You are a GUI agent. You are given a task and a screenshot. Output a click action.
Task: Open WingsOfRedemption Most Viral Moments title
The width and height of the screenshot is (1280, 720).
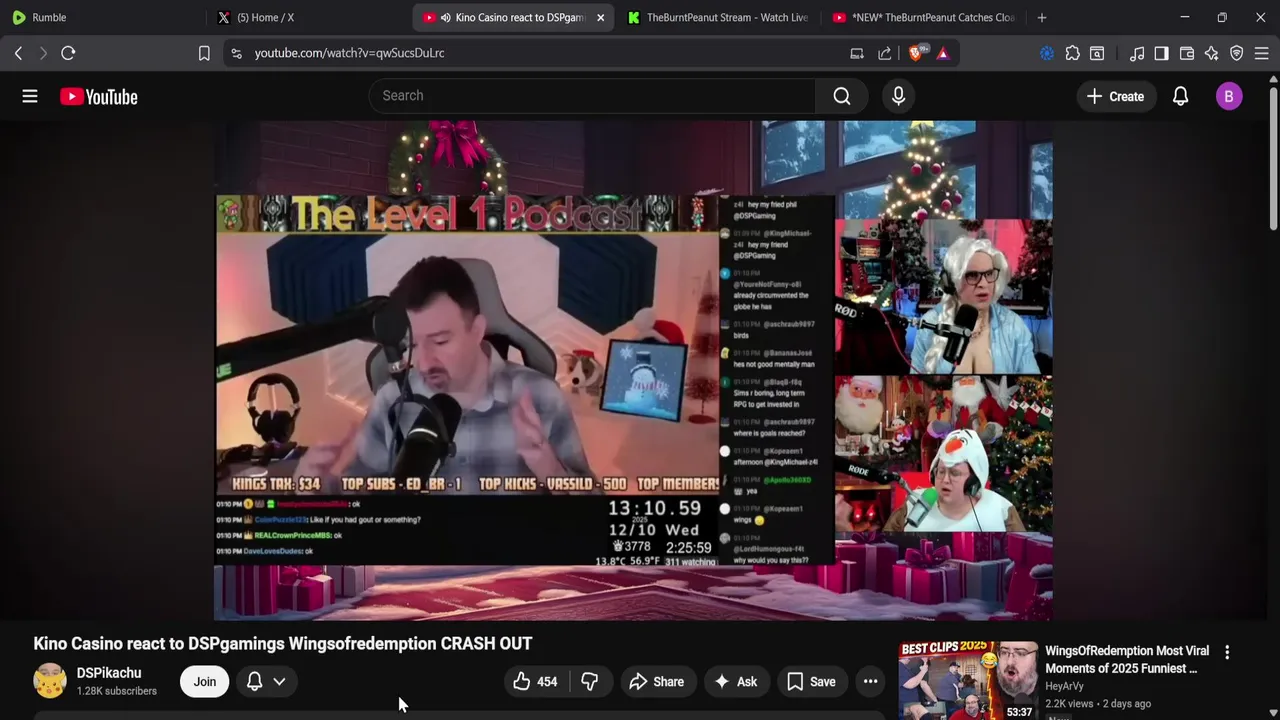1127,659
